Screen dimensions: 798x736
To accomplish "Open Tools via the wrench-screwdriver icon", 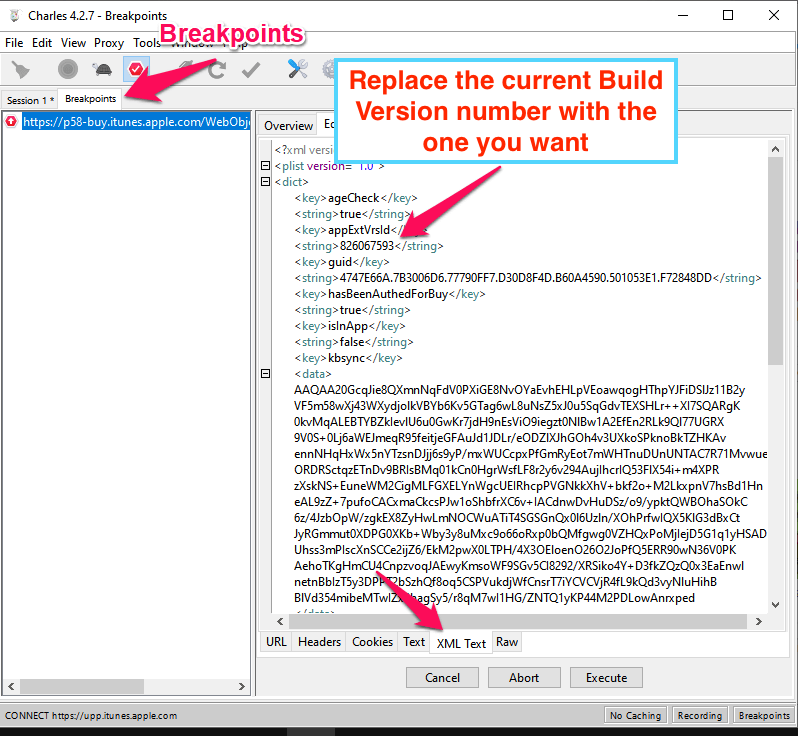I will (x=297, y=69).
